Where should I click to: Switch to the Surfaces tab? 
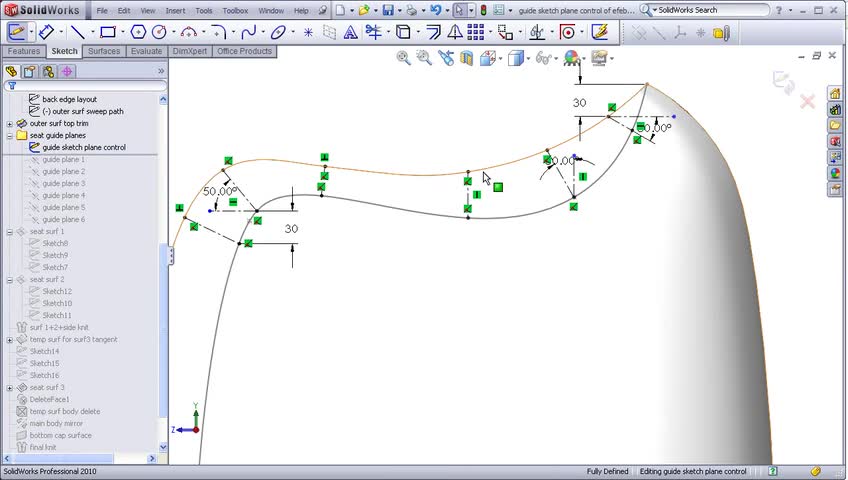click(104, 51)
